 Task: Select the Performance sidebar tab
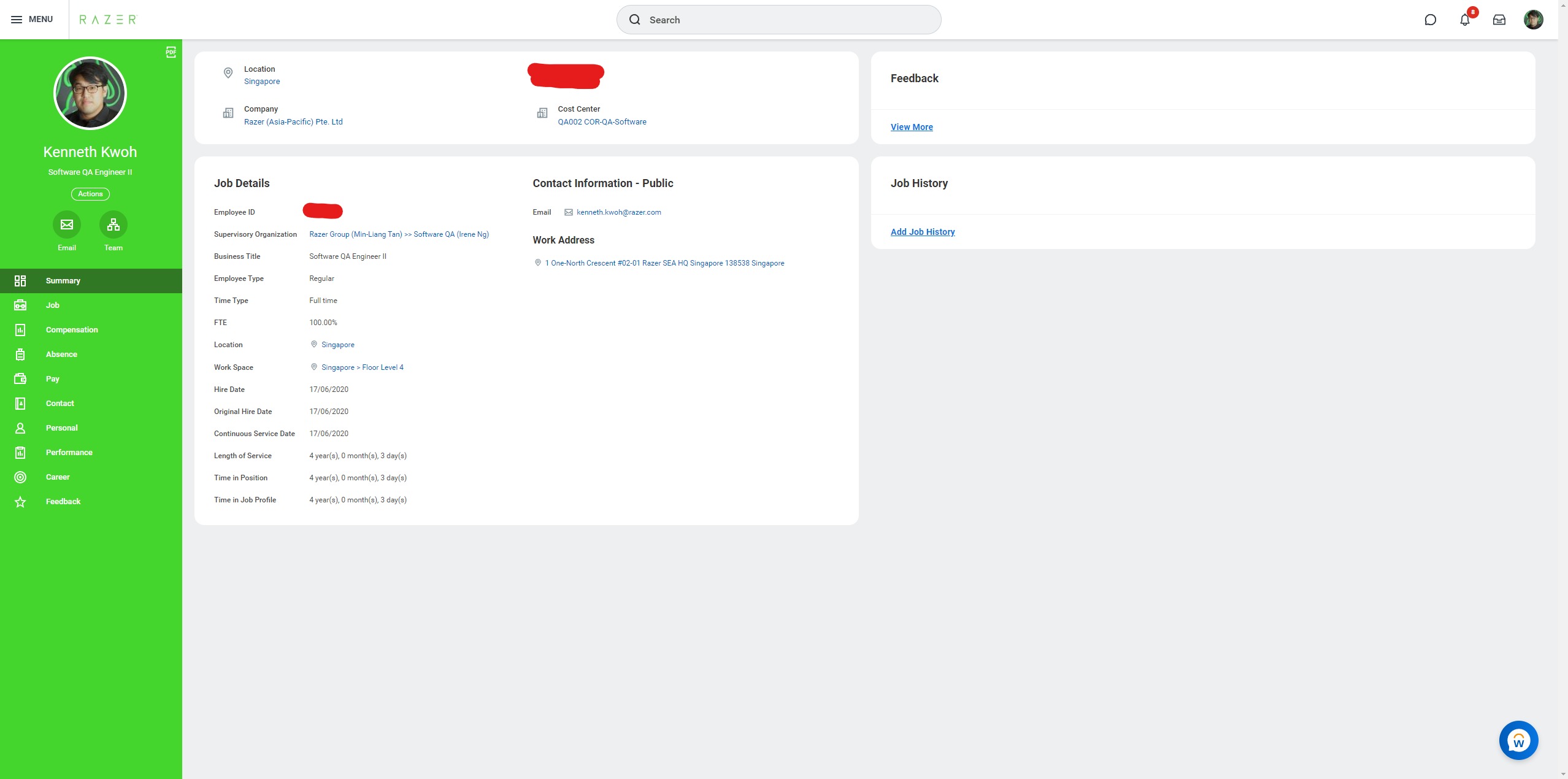pyautogui.click(x=91, y=452)
